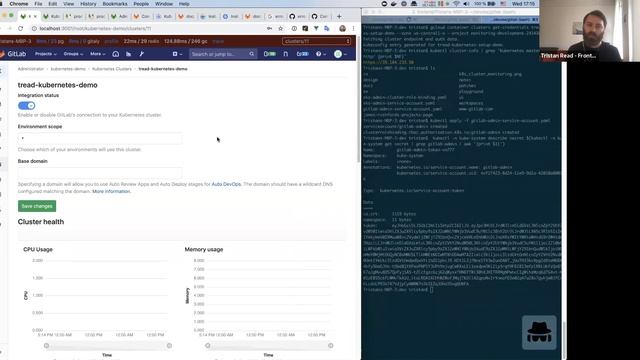Click Memory usage chart left zoom handle
The height and width of the screenshot is (360, 640).
pos(208,346)
